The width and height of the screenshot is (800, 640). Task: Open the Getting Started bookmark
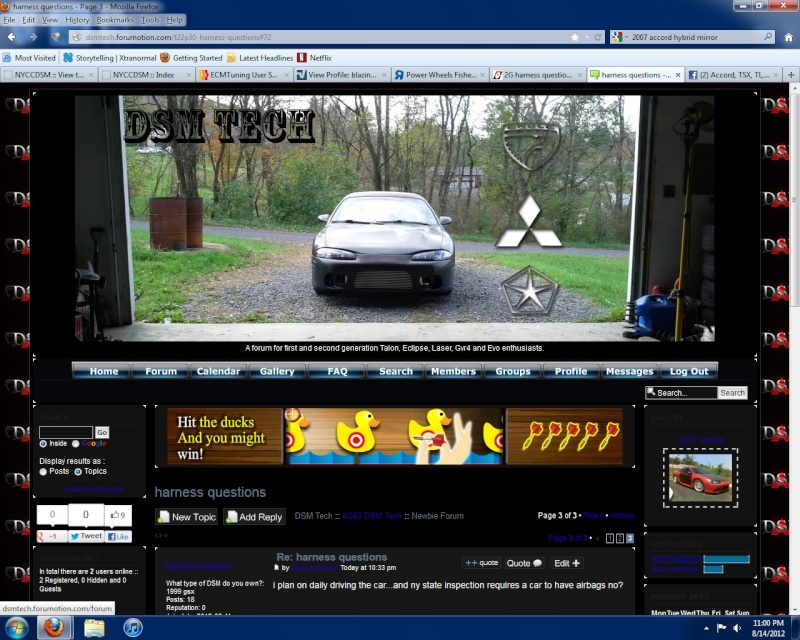click(192, 58)
